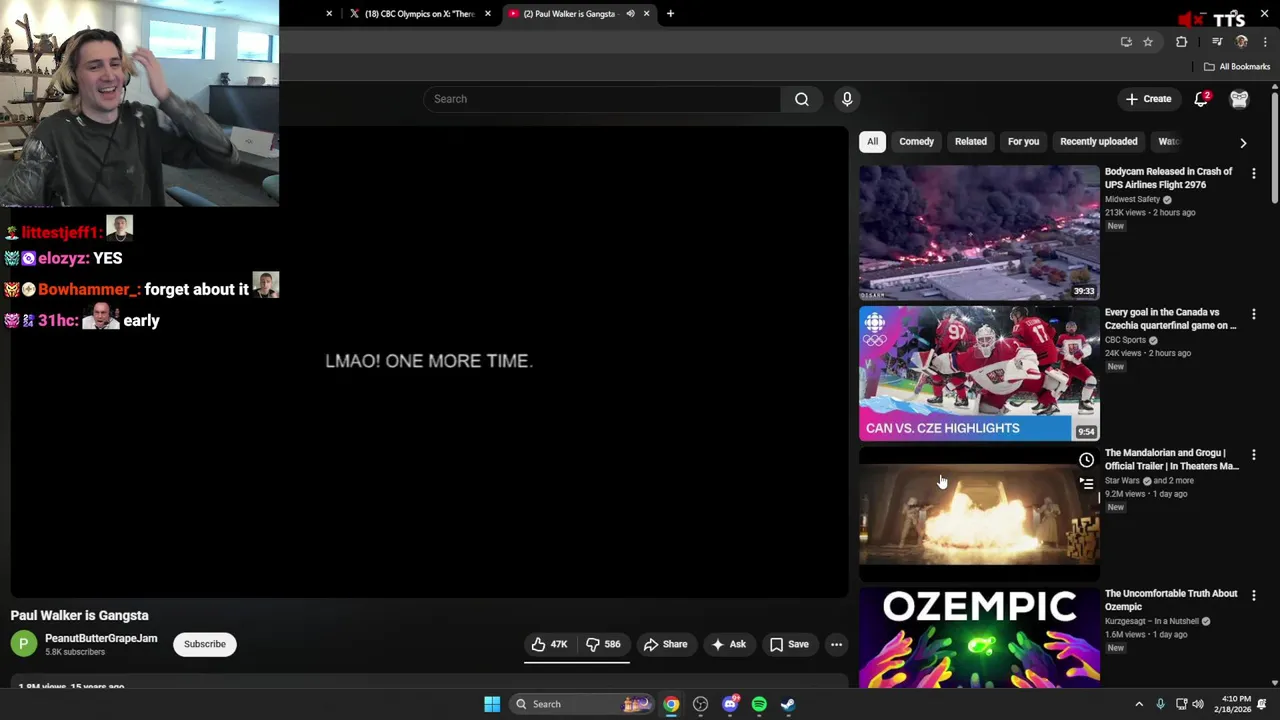Open Steam from the taskbar
Image resolution: width=1280 pixels, height=720 pixels.
click(788, 704)
